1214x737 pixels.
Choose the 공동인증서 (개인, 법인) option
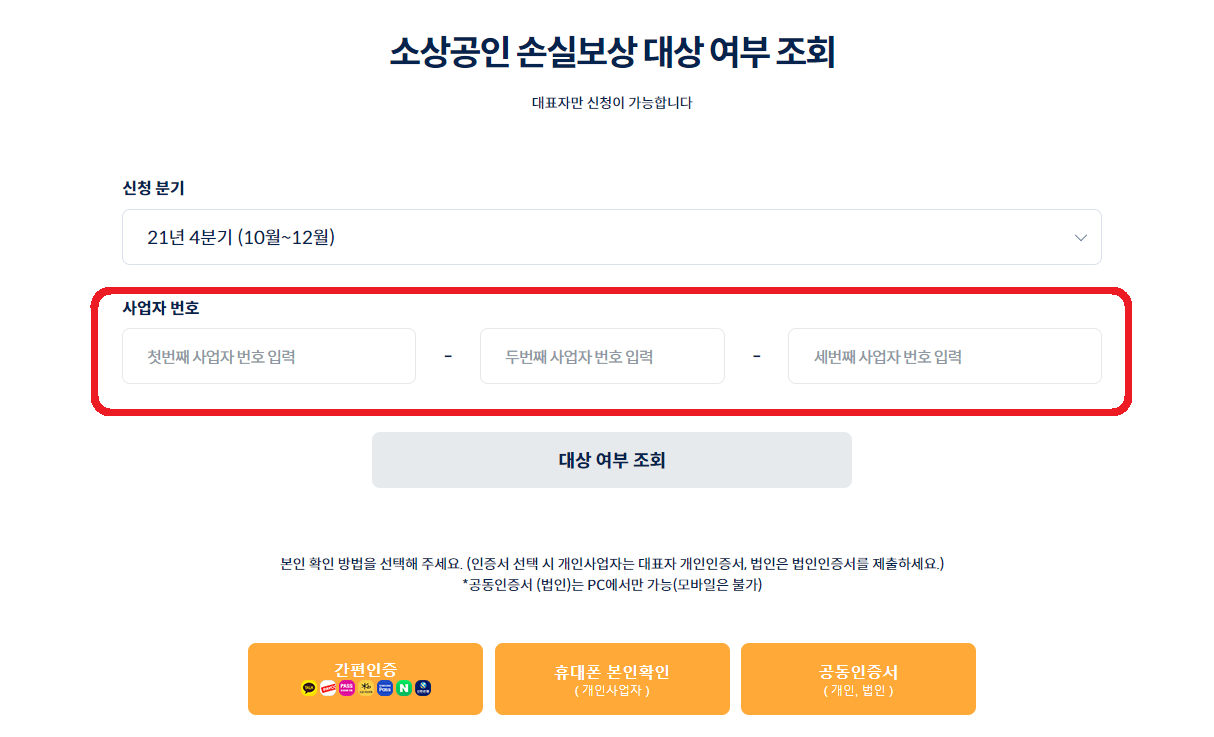click(x=858, y=679)
